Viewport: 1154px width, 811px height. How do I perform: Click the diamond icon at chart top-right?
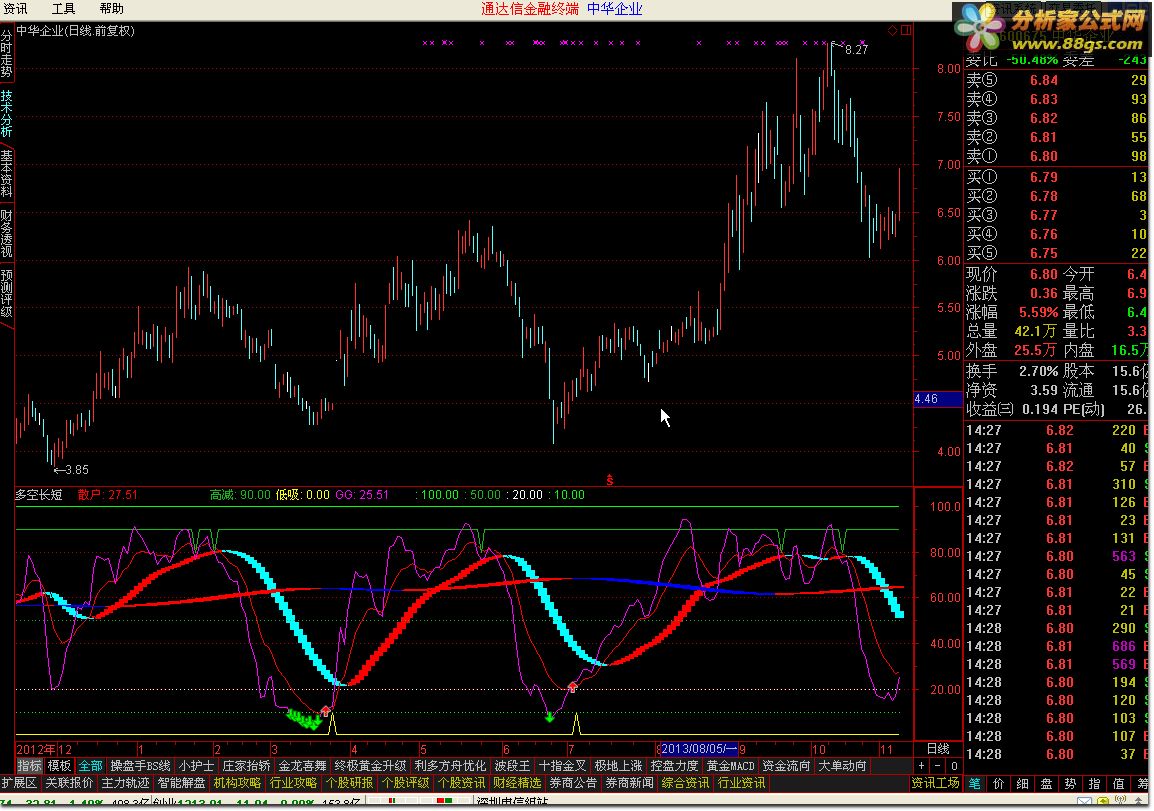tap(893, 30)
